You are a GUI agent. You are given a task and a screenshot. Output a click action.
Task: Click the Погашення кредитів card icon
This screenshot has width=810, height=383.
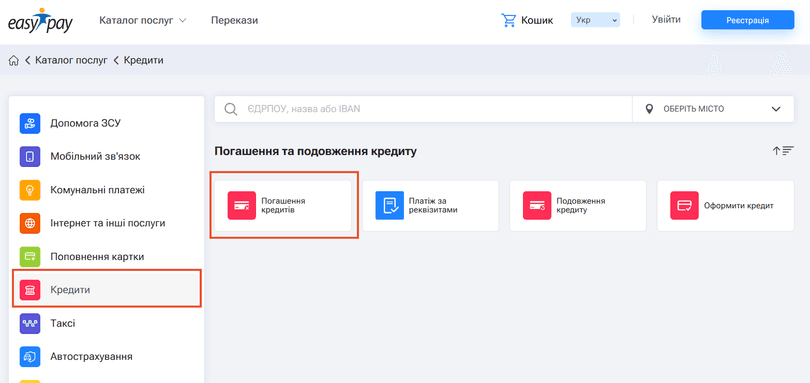(x=242, y=206)
